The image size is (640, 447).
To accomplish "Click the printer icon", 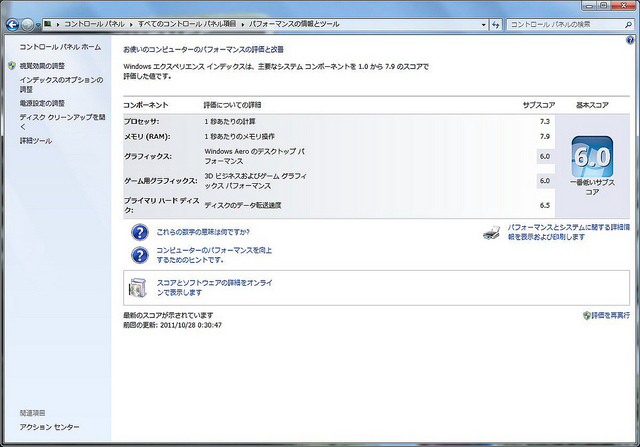I will 492,232.
